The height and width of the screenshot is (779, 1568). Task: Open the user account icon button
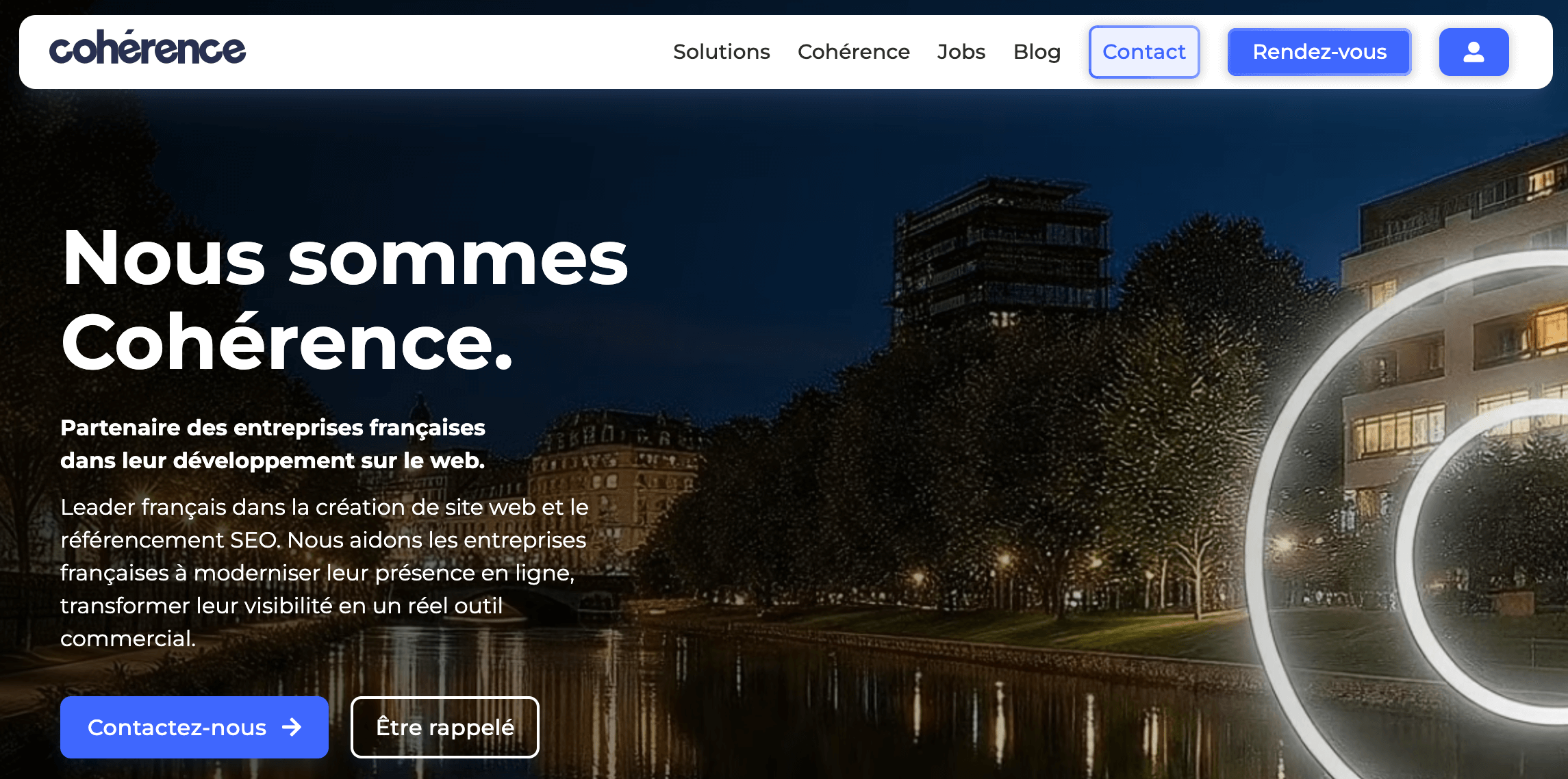pos(1474,52)
